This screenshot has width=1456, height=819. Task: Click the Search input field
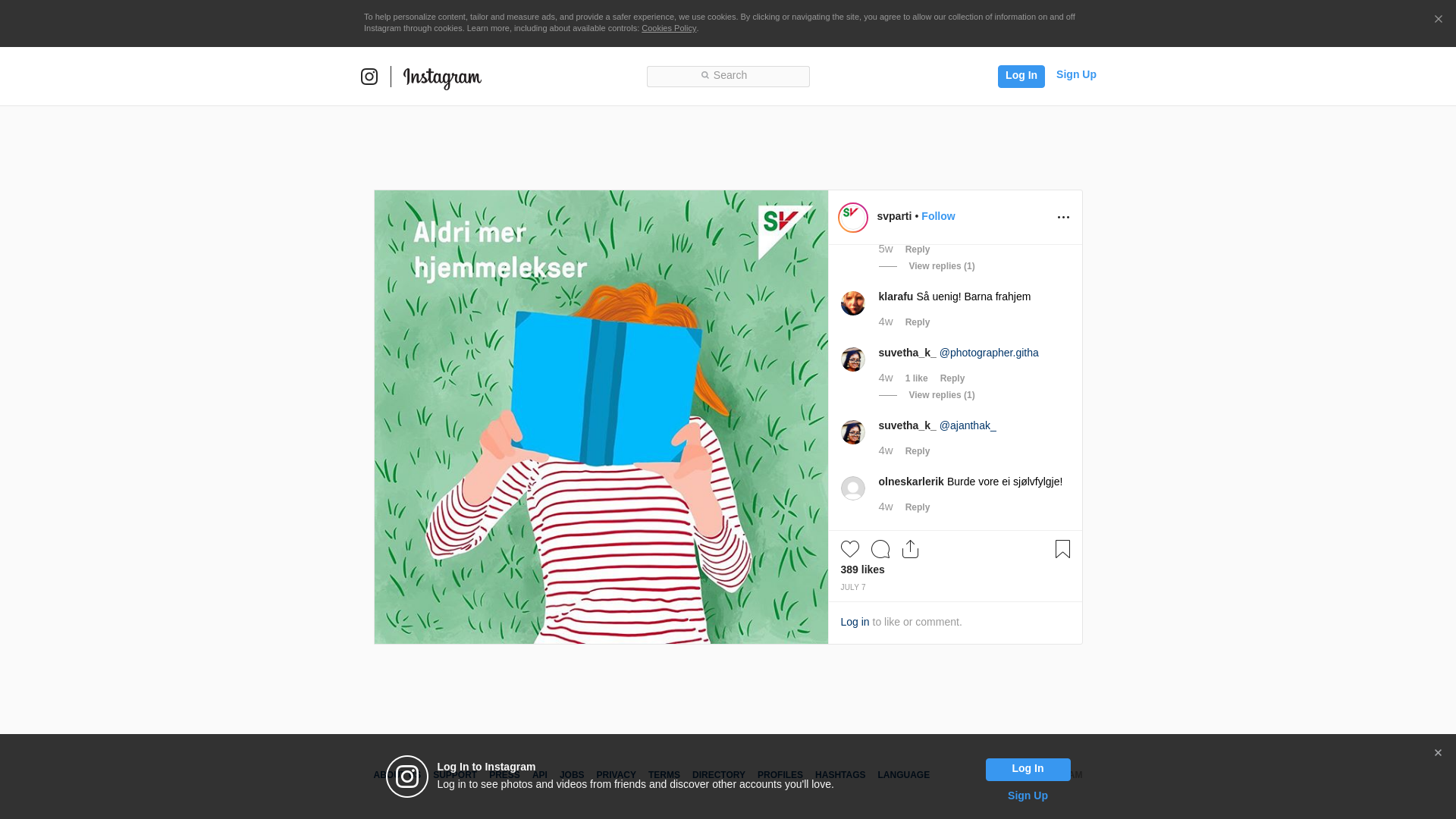(728, 76)
